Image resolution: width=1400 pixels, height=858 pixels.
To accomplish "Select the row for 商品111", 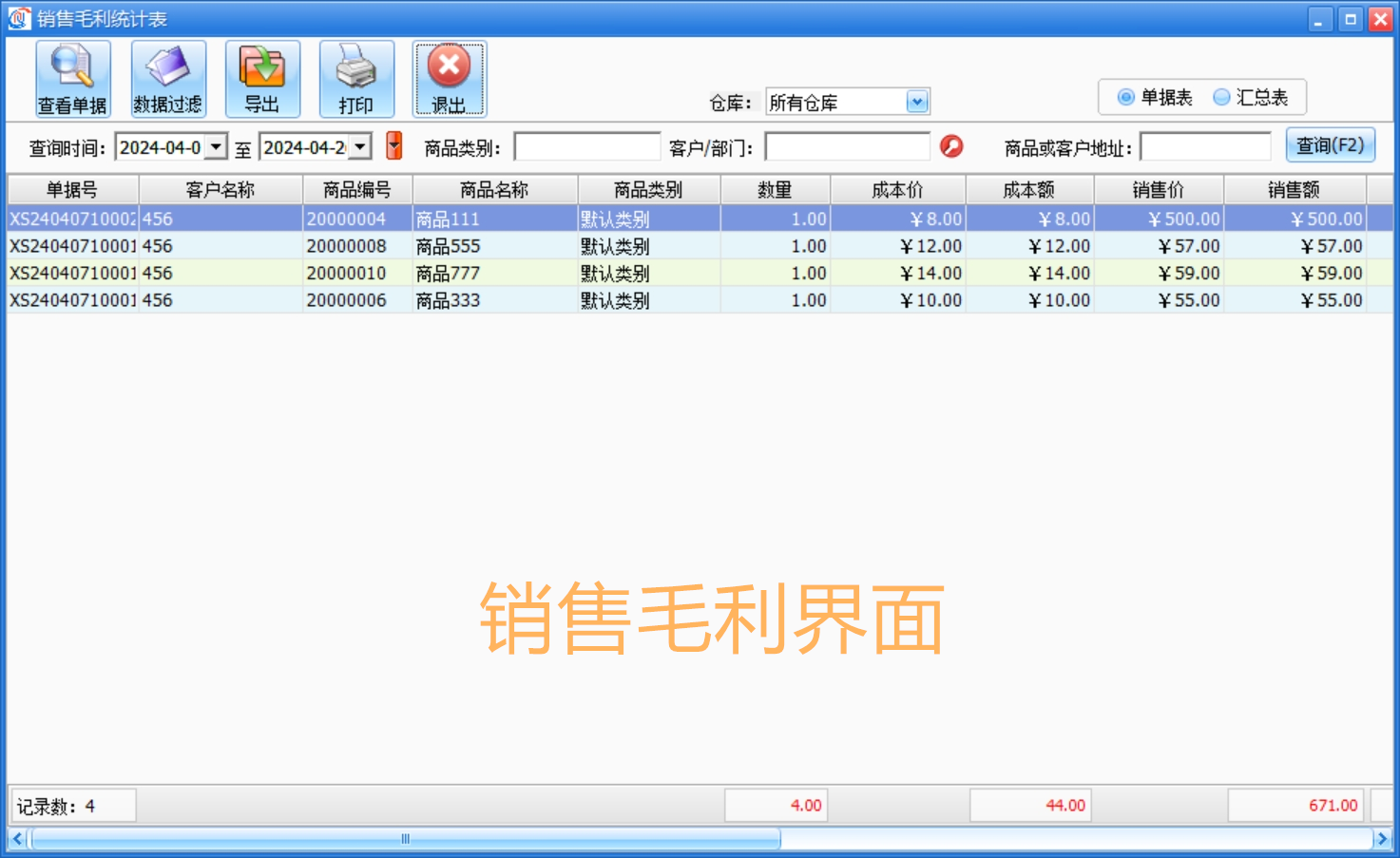I will coord(700,219).
